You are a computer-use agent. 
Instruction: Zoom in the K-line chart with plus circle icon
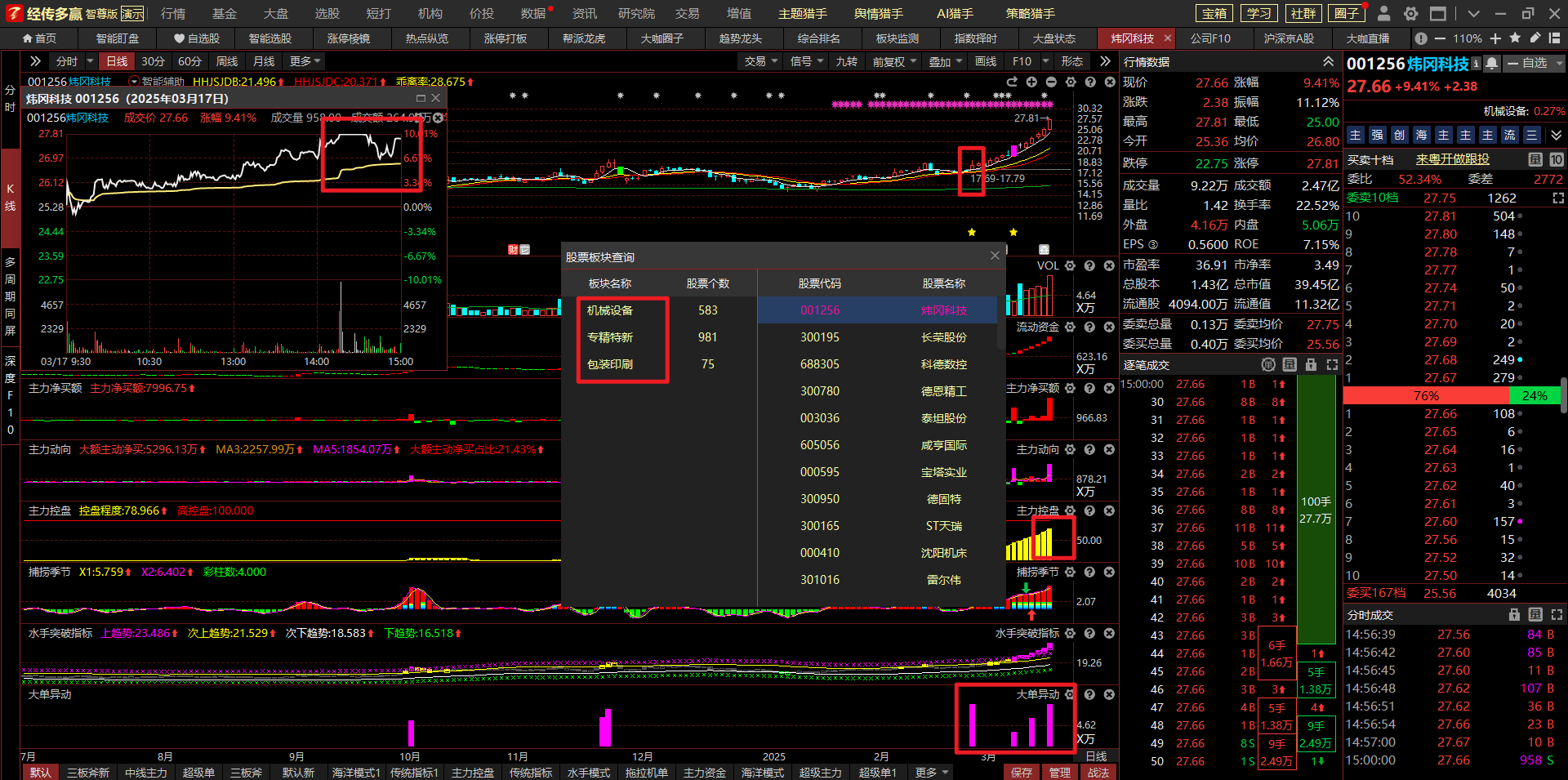1031,82
